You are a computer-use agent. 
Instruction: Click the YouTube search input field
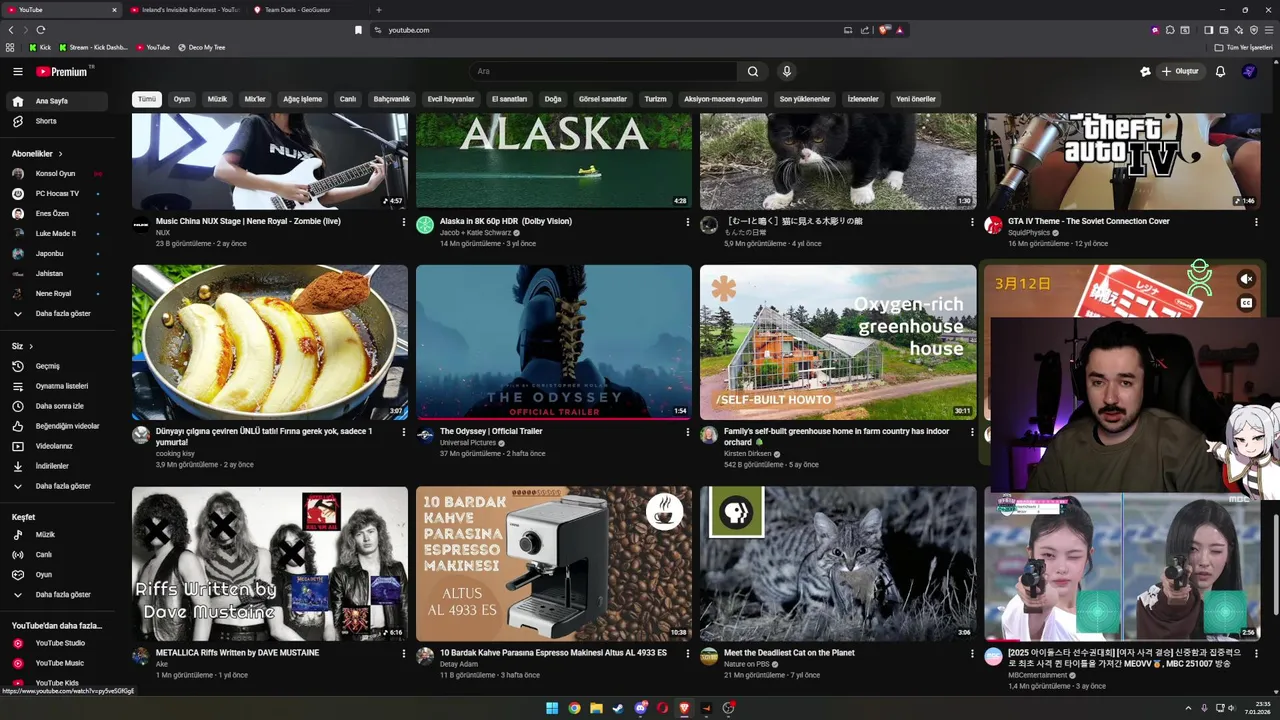tap(603, 72)
